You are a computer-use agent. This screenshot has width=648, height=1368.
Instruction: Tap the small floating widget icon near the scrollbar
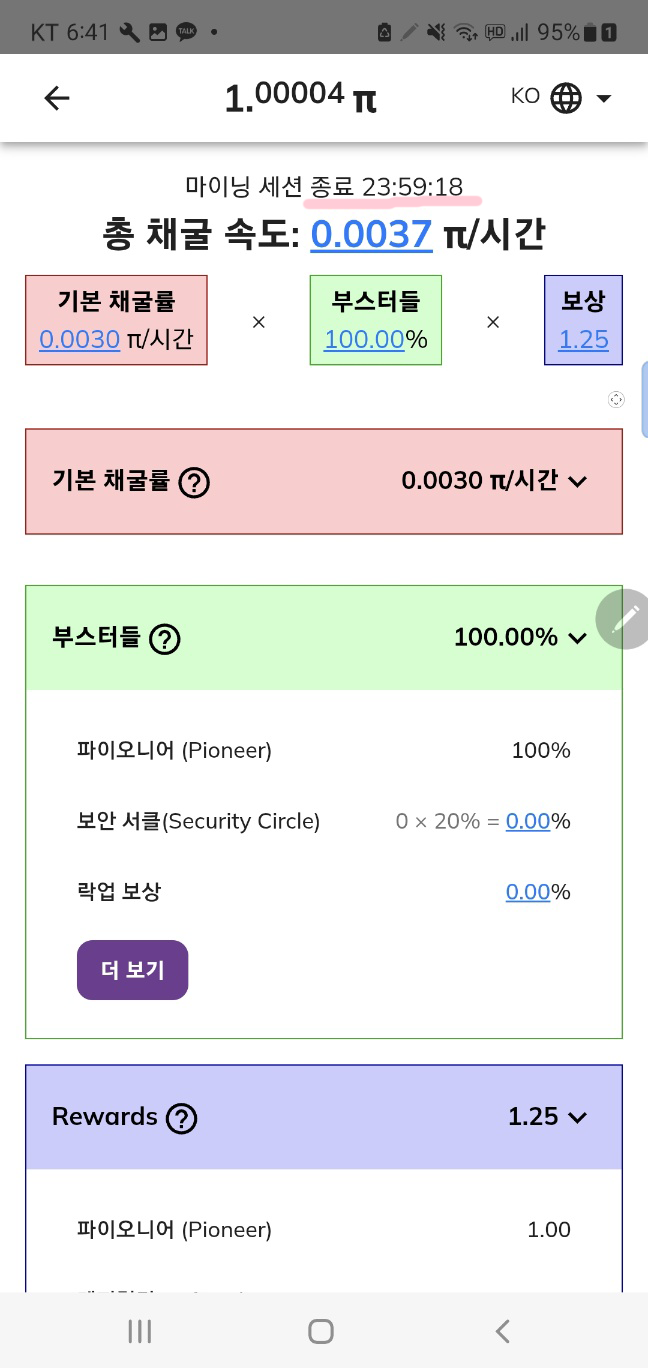pyautogui.click(x=617, y=399)
